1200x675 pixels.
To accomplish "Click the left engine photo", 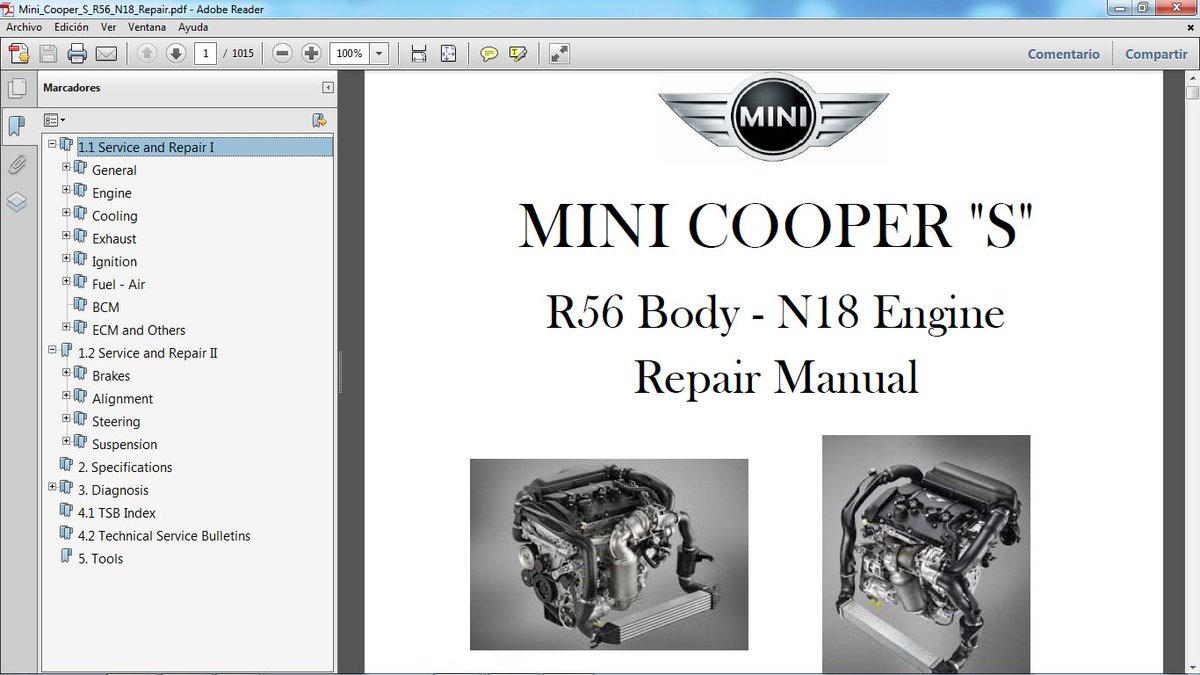I will point(609,554).
